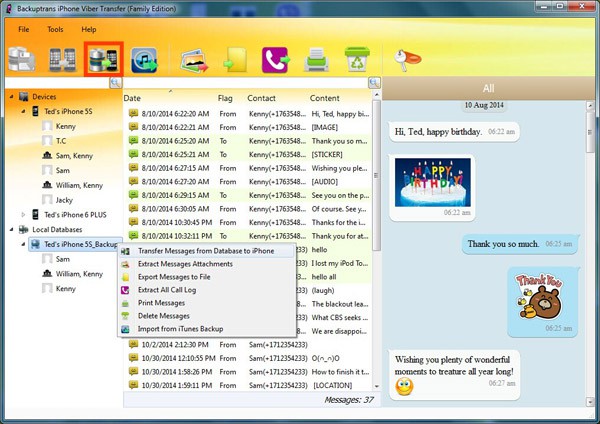This screenshot has height=424, width=600.
Task: Click the Print Messages printer icon
Action: (x=316, y=60)
